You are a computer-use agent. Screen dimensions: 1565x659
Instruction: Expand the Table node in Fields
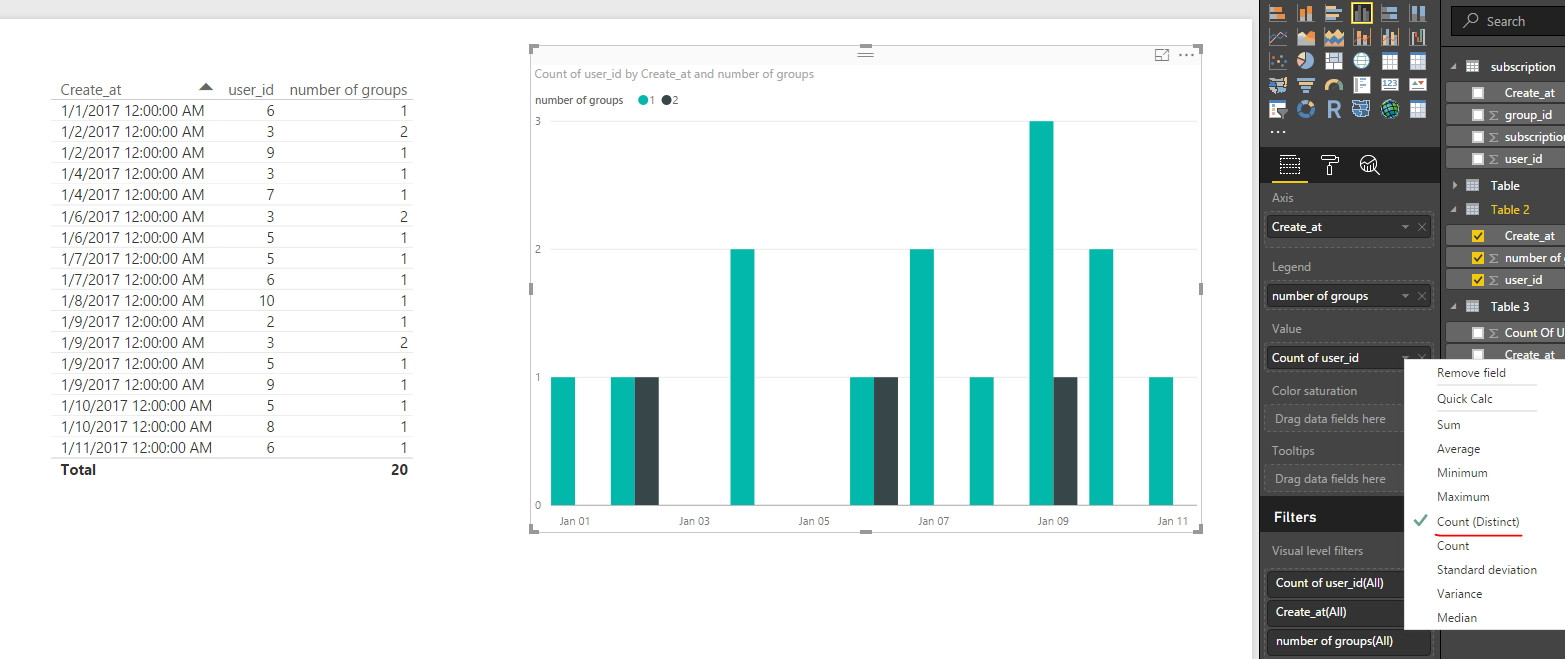[1454, 185]
